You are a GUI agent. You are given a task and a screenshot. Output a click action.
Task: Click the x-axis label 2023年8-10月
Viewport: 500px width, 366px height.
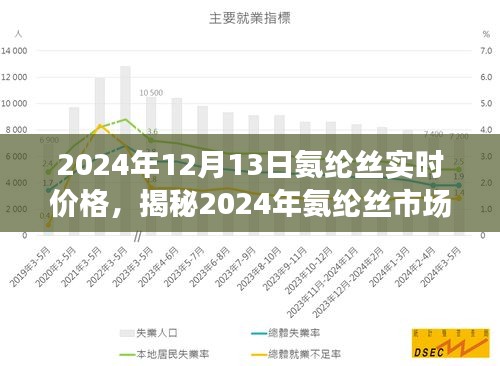click(x=259, y=268)
